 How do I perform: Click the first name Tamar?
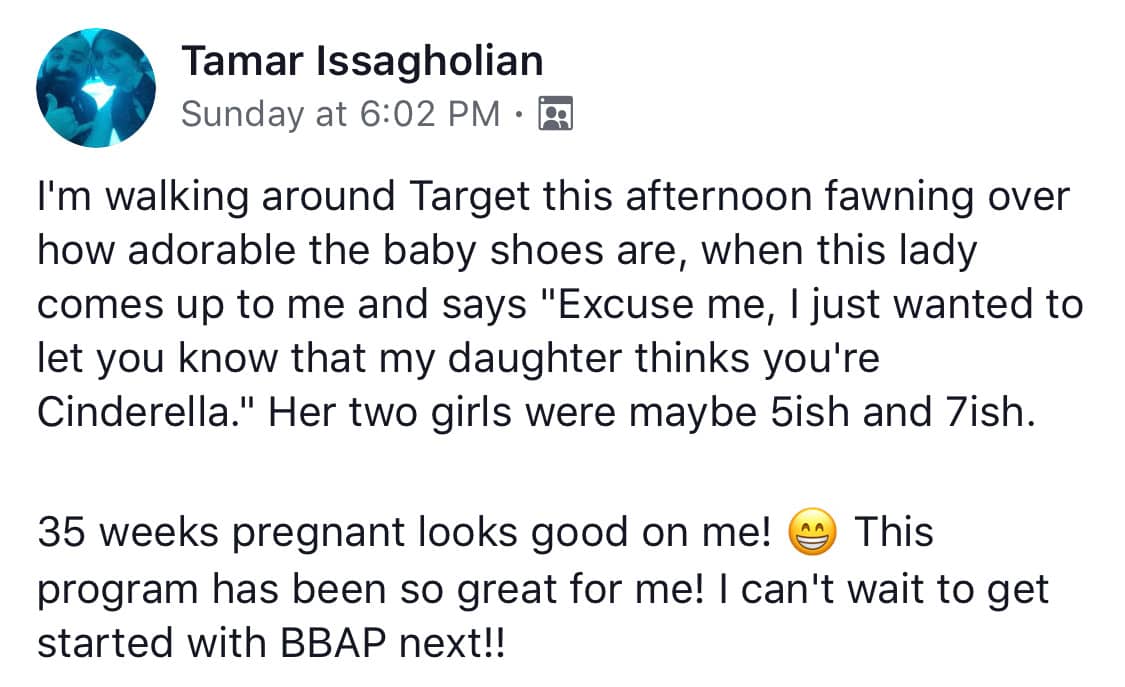coord(243,61)
